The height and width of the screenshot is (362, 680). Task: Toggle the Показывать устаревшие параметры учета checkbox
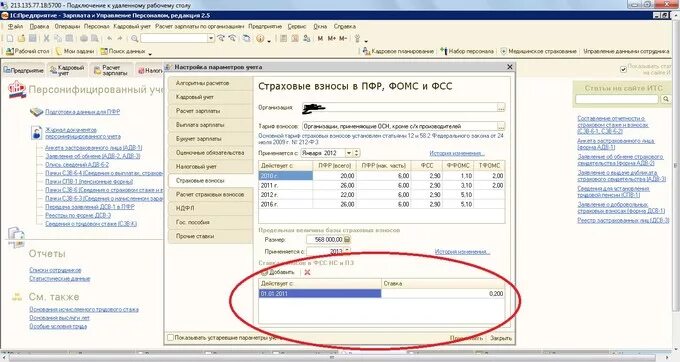[170, 337]
